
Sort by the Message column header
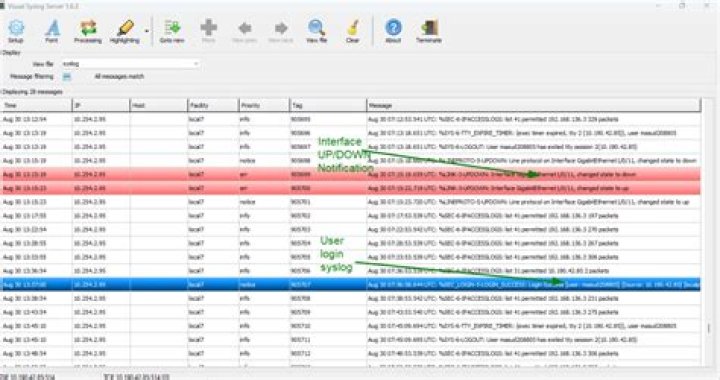(534, 106)
